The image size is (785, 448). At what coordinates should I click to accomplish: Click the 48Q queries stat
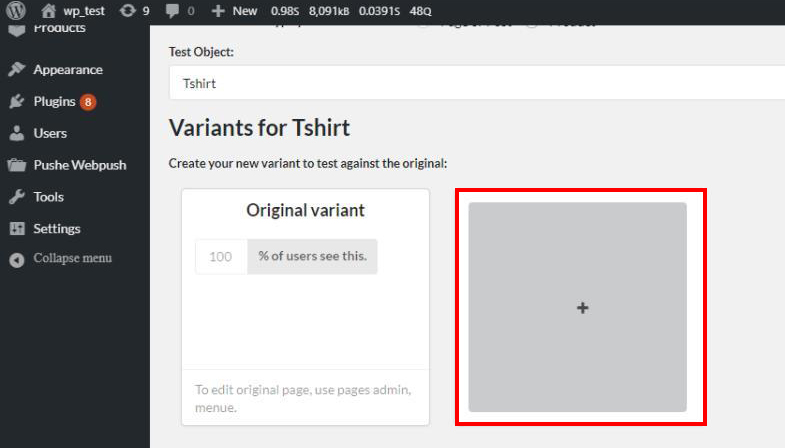[420, 11]
